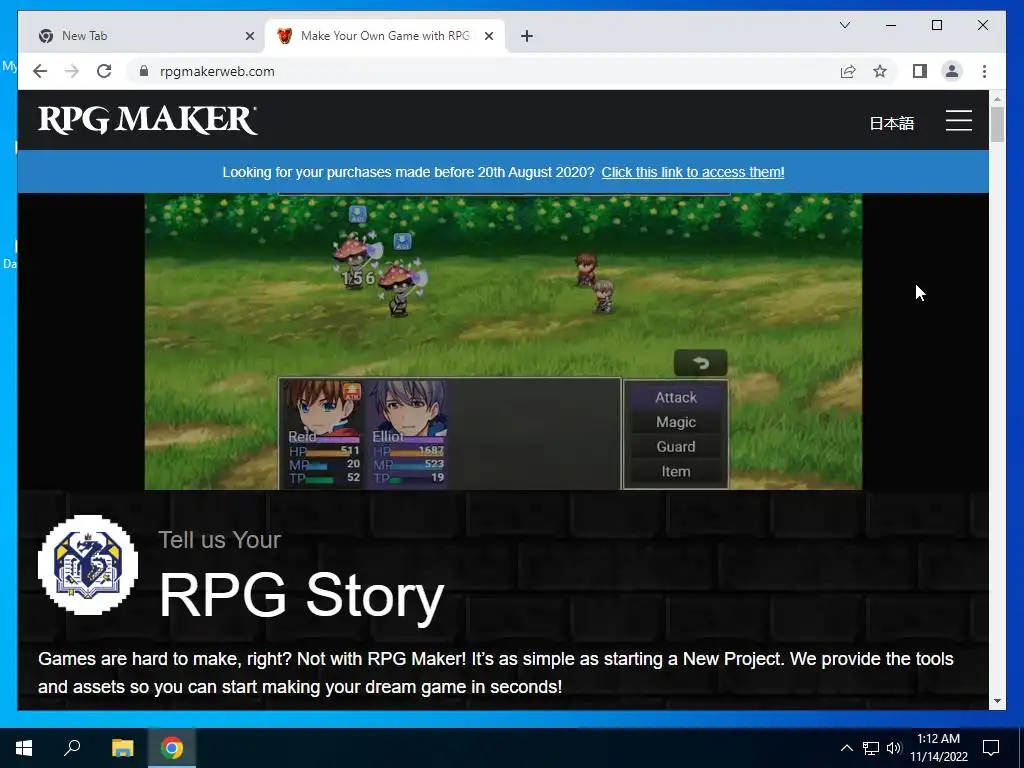Share this page using the share icon
This screenshot has height=768, width=1024.
tap(848, 71)
